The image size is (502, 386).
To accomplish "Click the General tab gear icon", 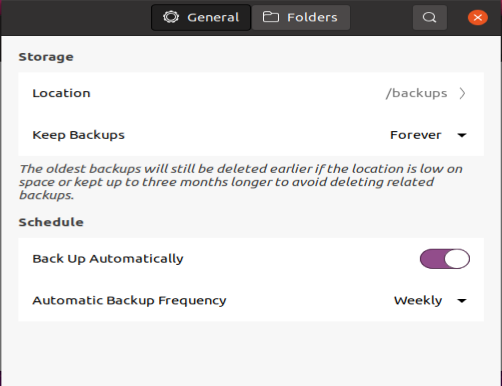I will (x=171, y=17).
